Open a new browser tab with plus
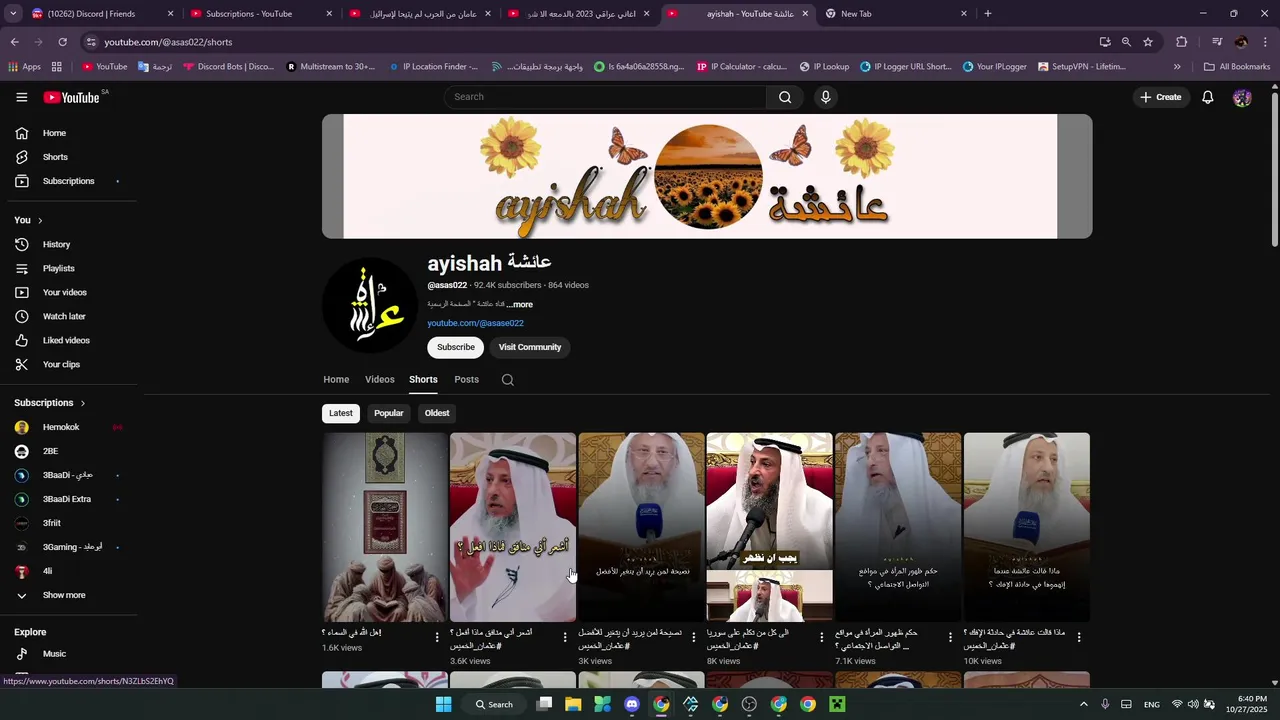 click(x=988, y=14)
